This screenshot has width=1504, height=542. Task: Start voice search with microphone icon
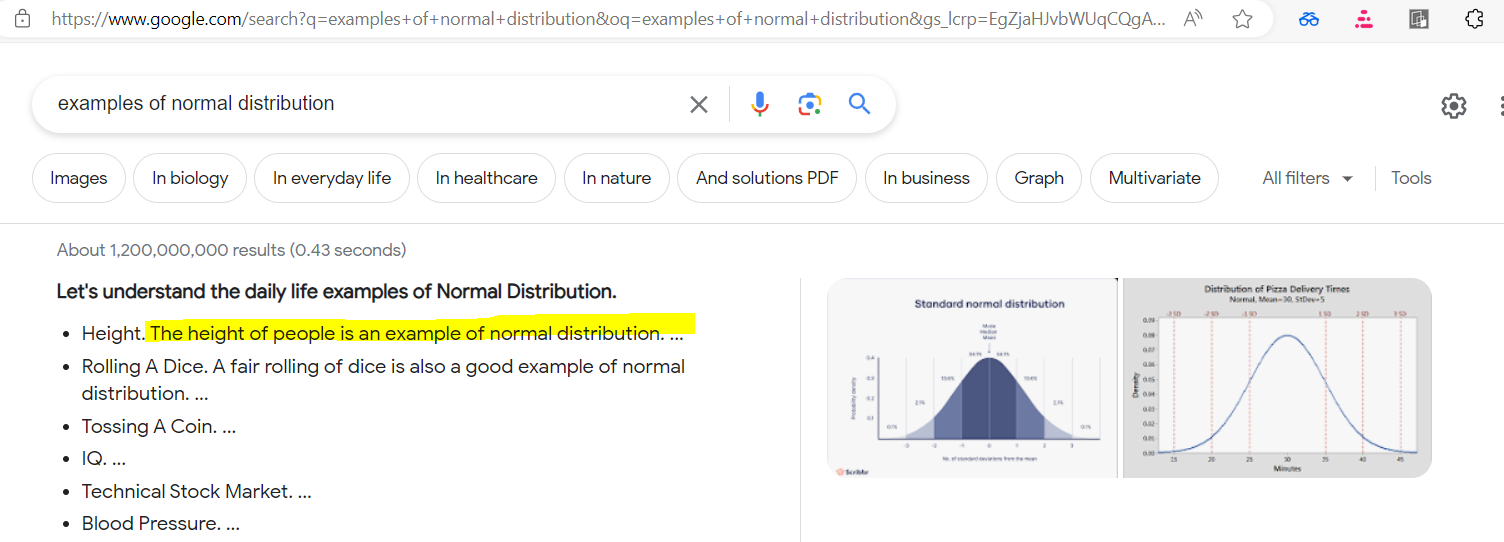(760, 104)
